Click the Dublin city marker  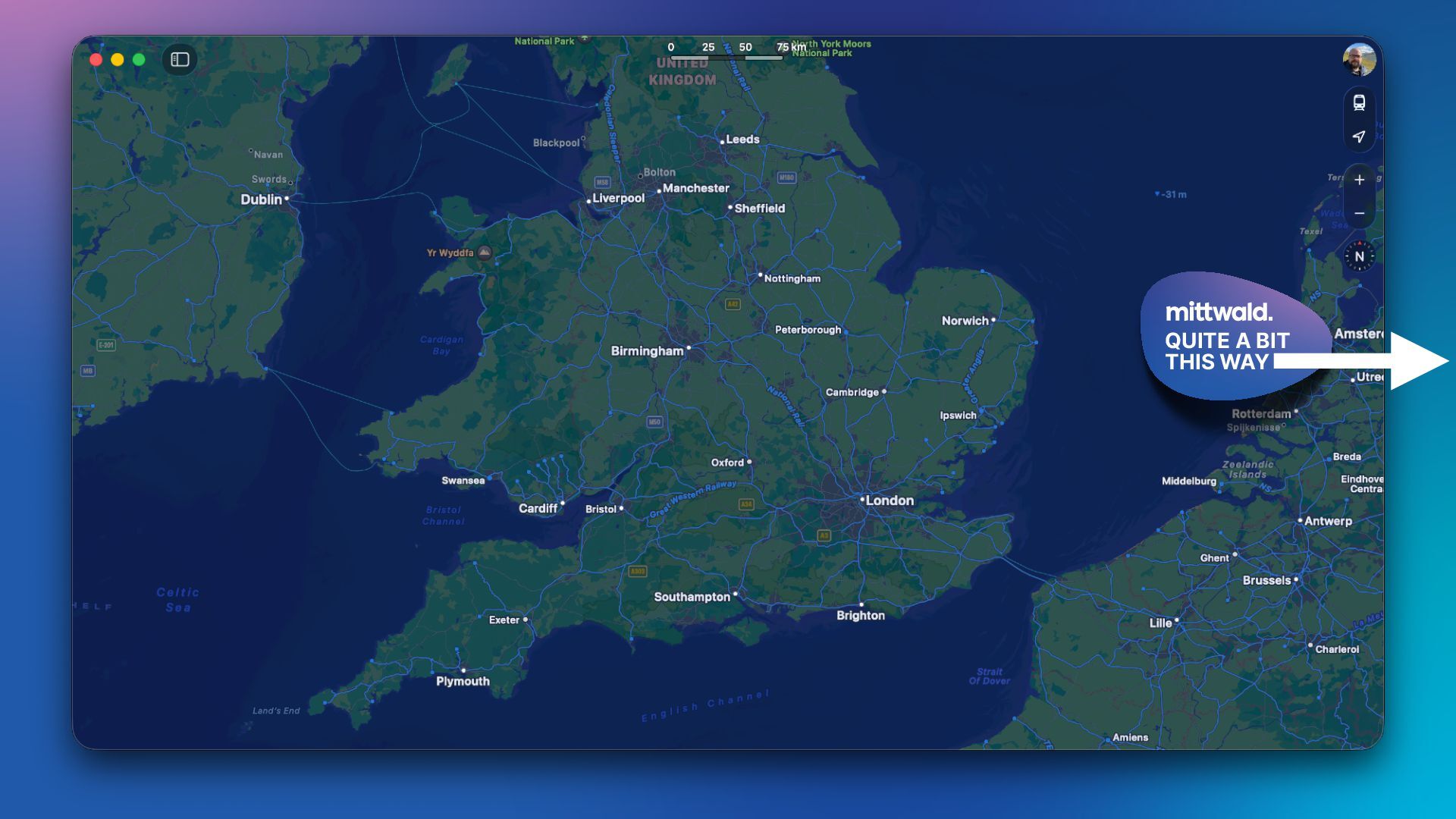(x=287, y=199)
